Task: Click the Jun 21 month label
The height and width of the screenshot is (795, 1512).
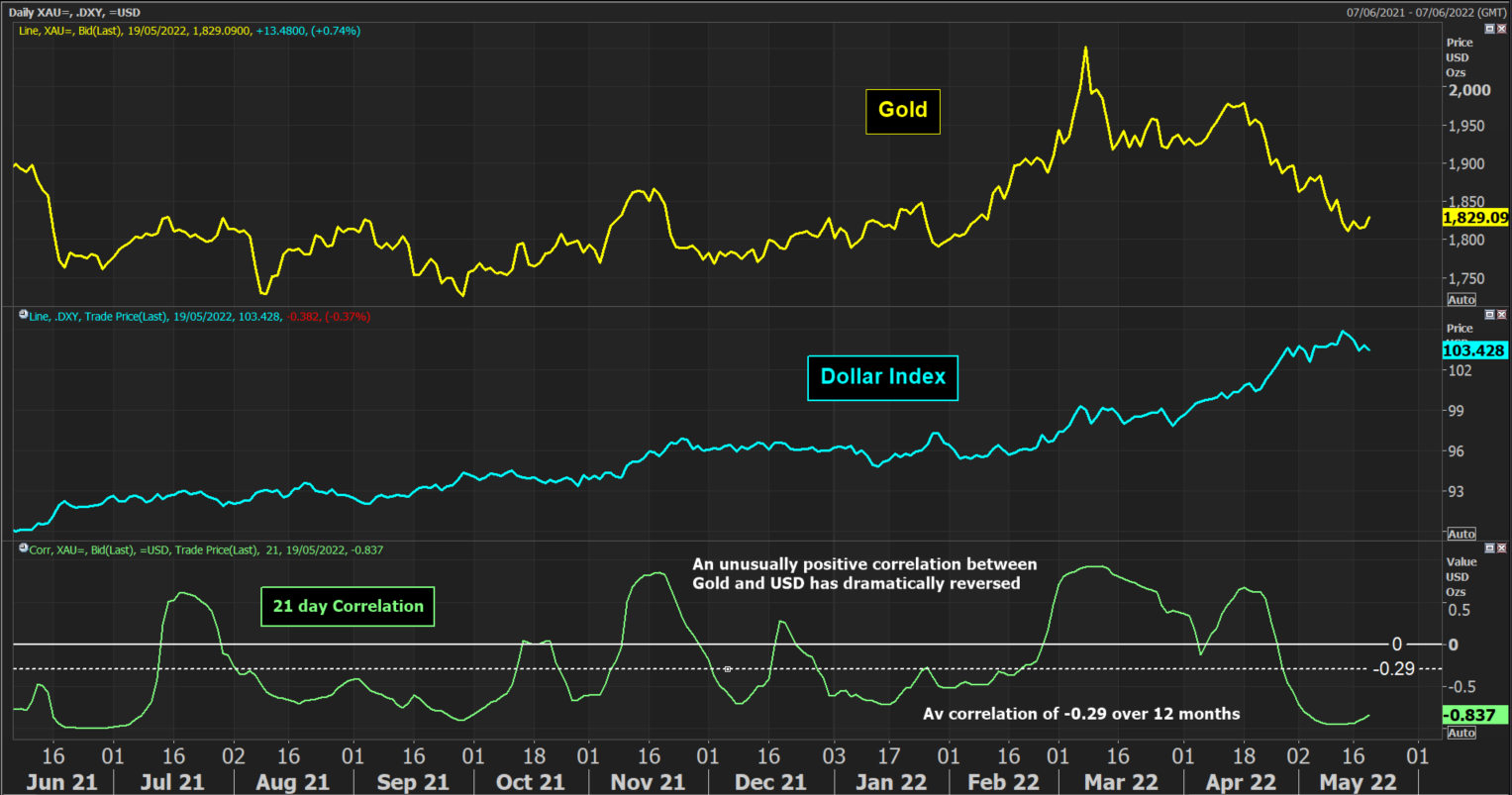Action: [60, 782]
